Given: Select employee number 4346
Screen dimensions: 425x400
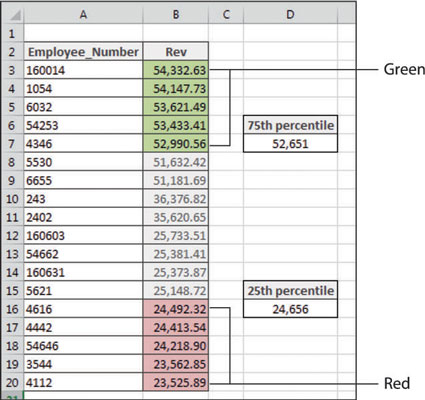Looking at the screenshot, I should (83, 144).
